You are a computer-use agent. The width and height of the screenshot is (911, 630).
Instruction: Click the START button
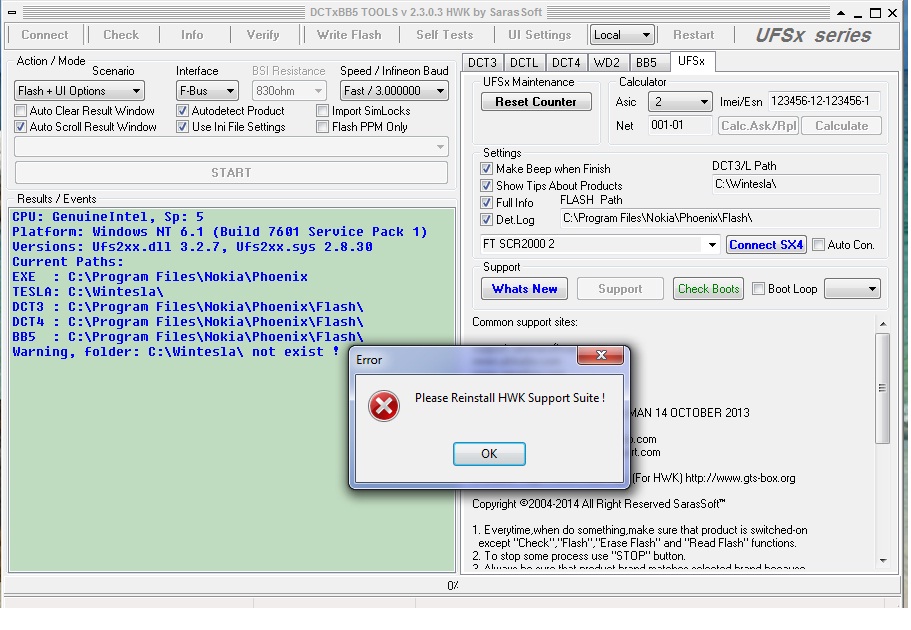click(231, 173)
